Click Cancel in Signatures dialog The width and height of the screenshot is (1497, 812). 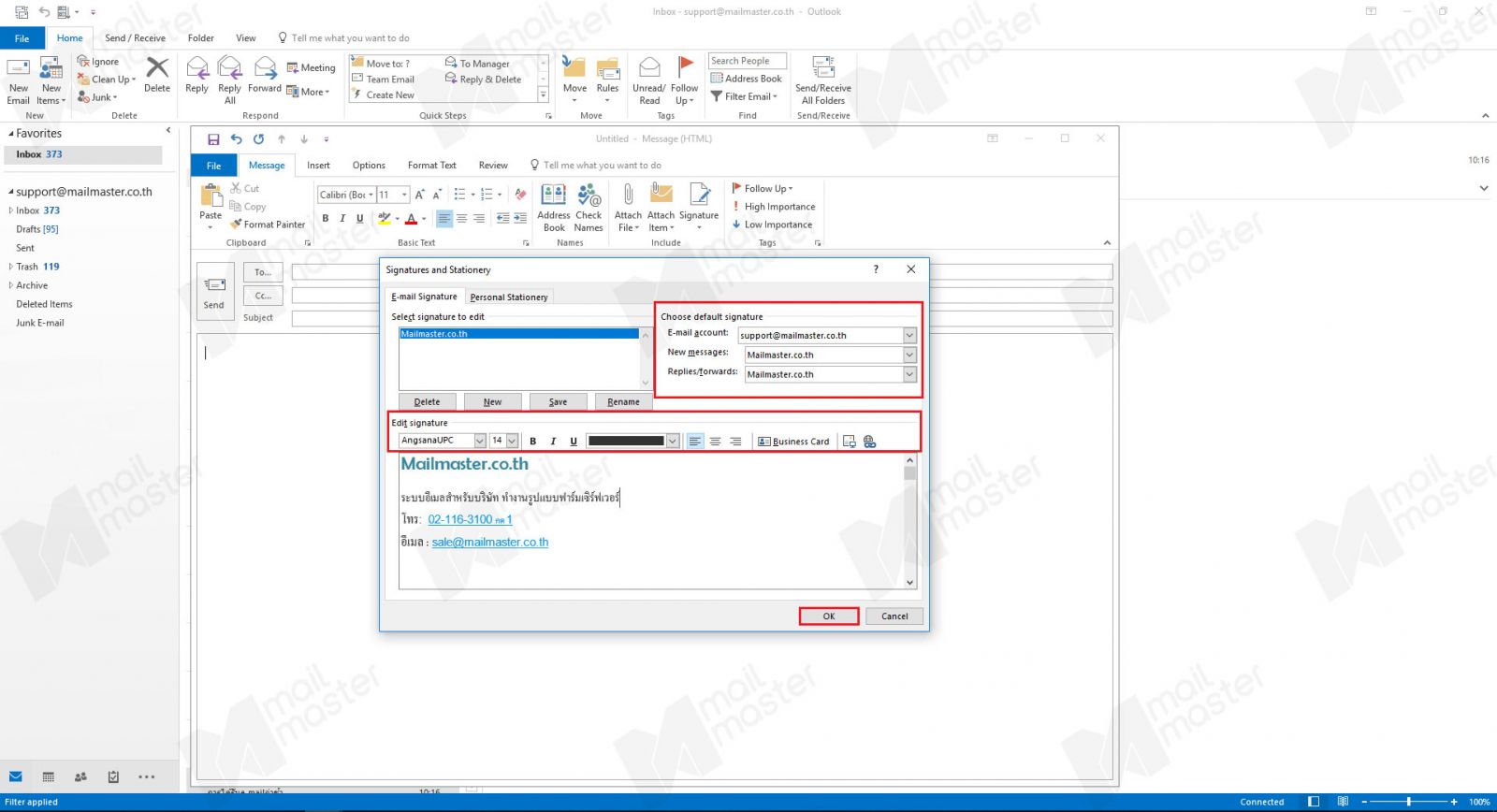click(894, 616)
